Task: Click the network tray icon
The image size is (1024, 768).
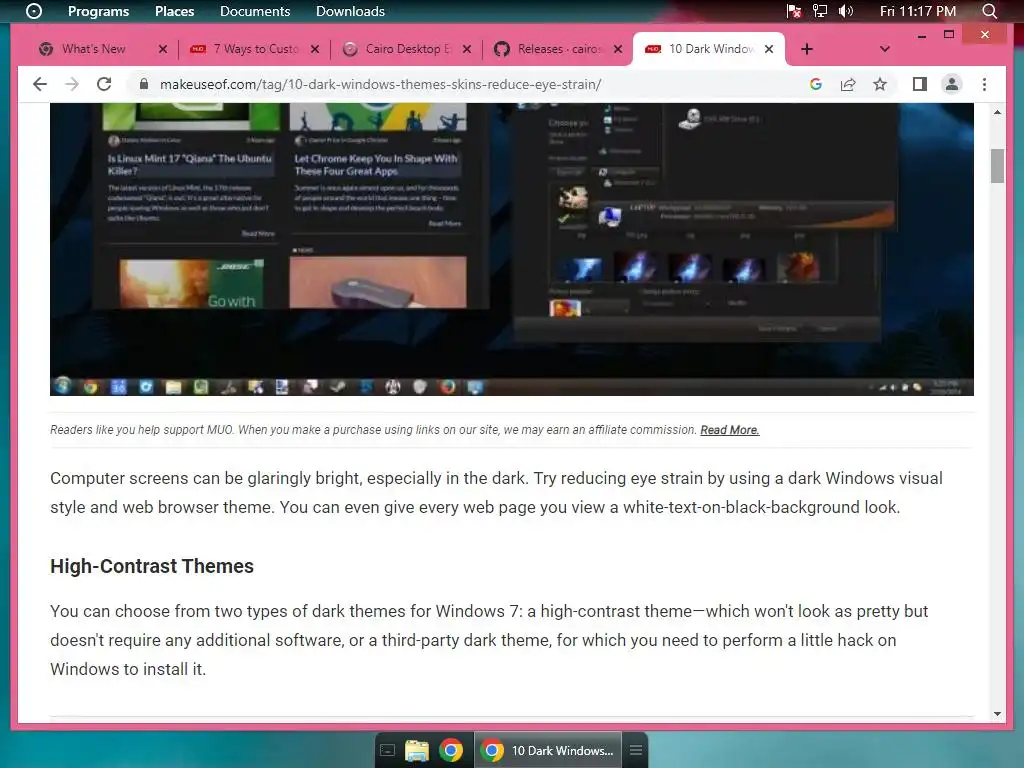Action: (x=819, y=11)
